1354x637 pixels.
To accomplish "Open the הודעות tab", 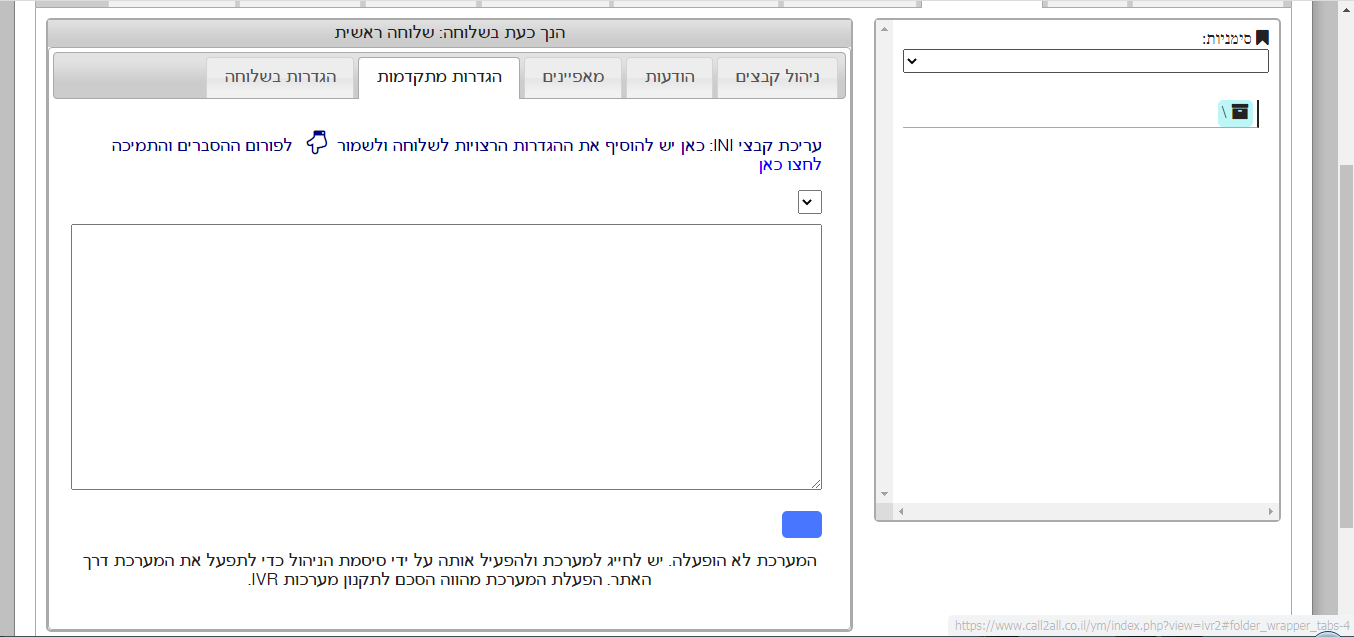I will (668, 77).
